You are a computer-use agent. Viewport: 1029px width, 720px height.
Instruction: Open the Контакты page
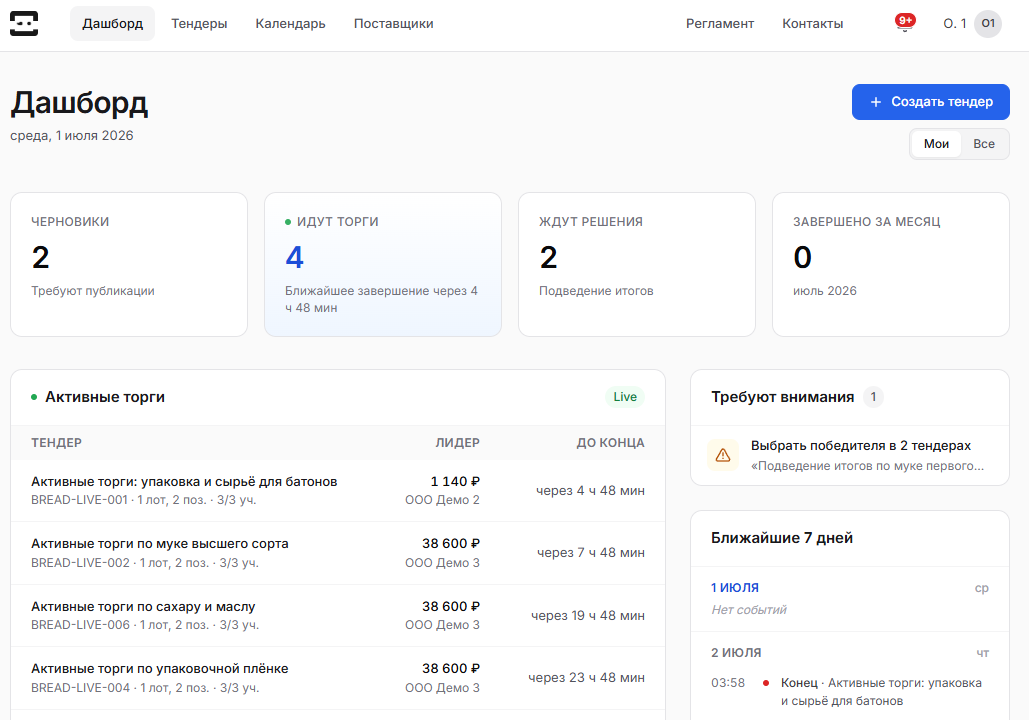coord(812,24)
